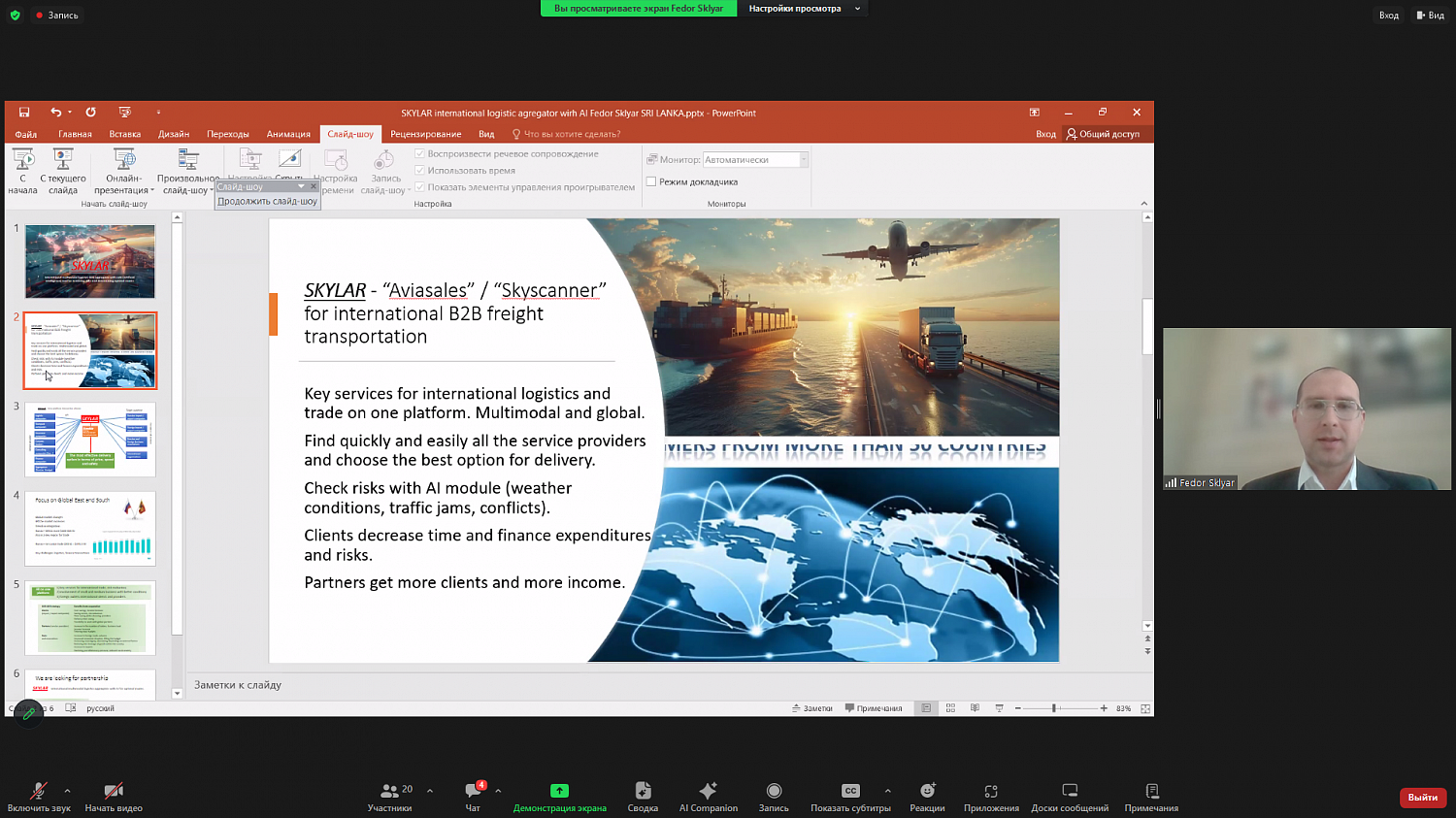The width and height of the screenshot is (1456, 818).
Task: Collapse the PowerPoint ribbon arrow
Action: (x=1143, y=204)
